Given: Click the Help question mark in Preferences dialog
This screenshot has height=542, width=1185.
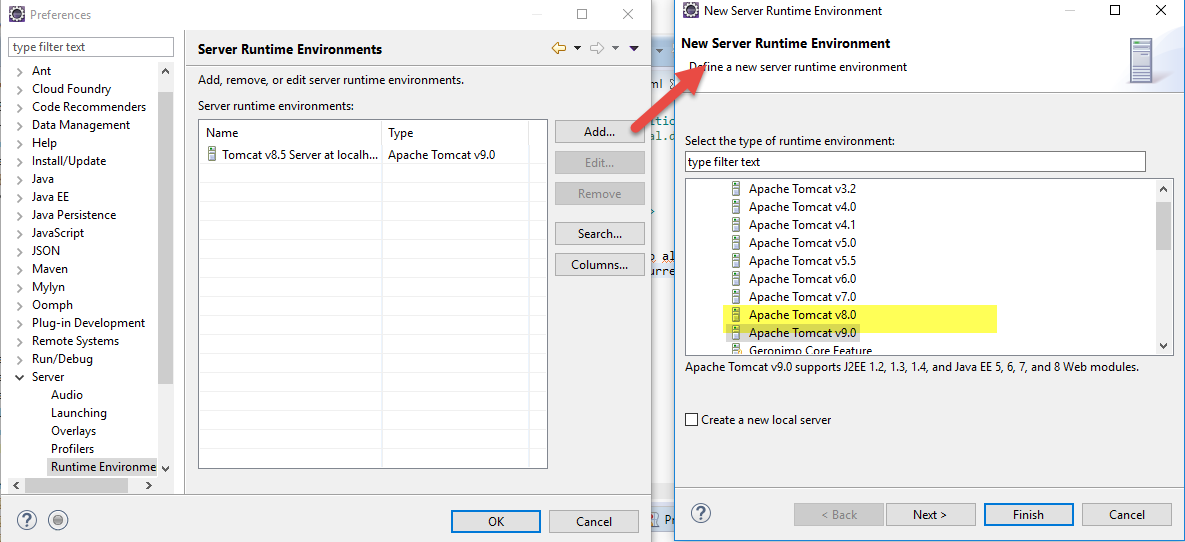Looking at the screenshot, I should [x=27, y=520].
